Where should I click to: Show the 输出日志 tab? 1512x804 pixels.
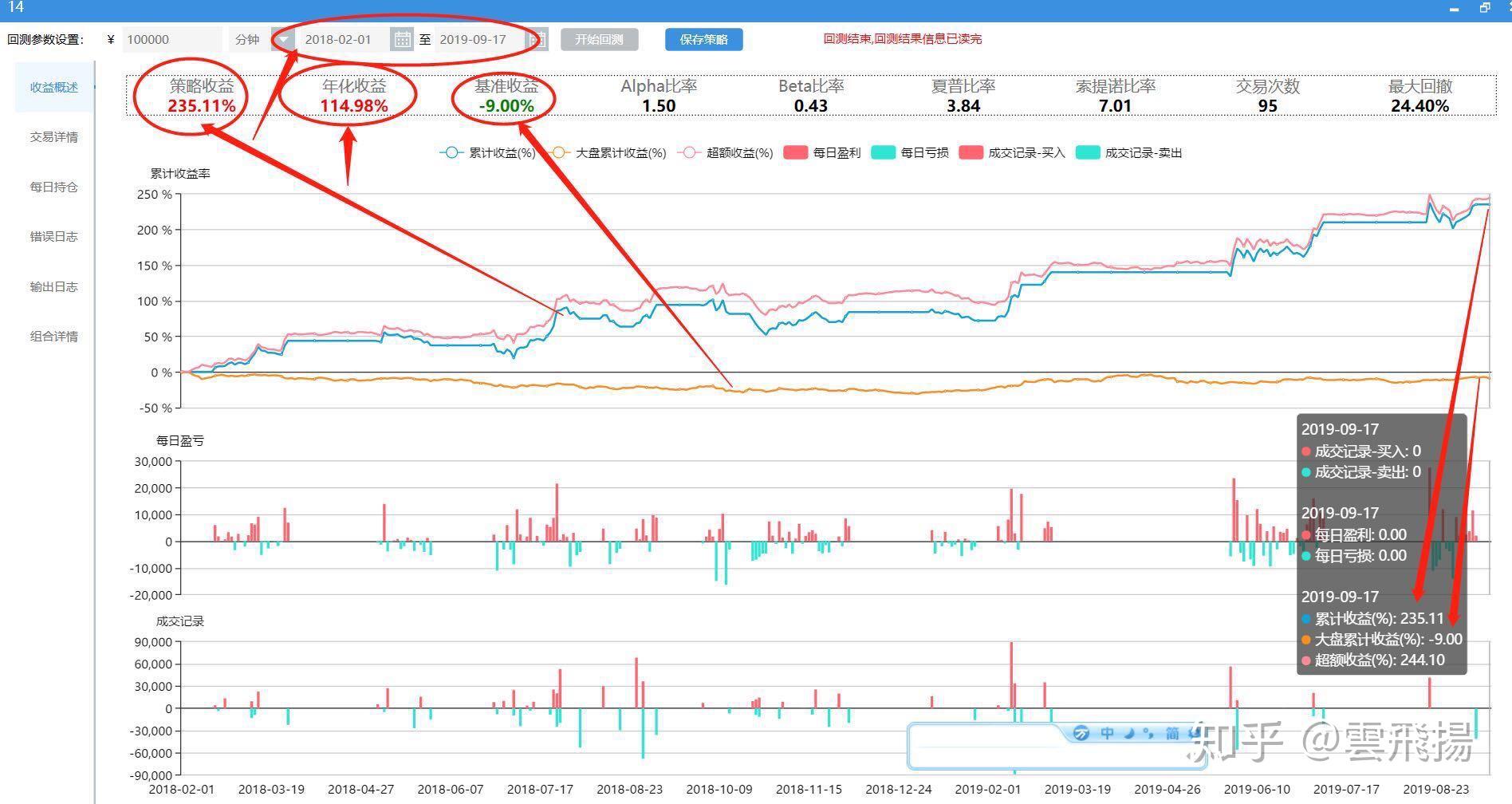pos(54,286)
